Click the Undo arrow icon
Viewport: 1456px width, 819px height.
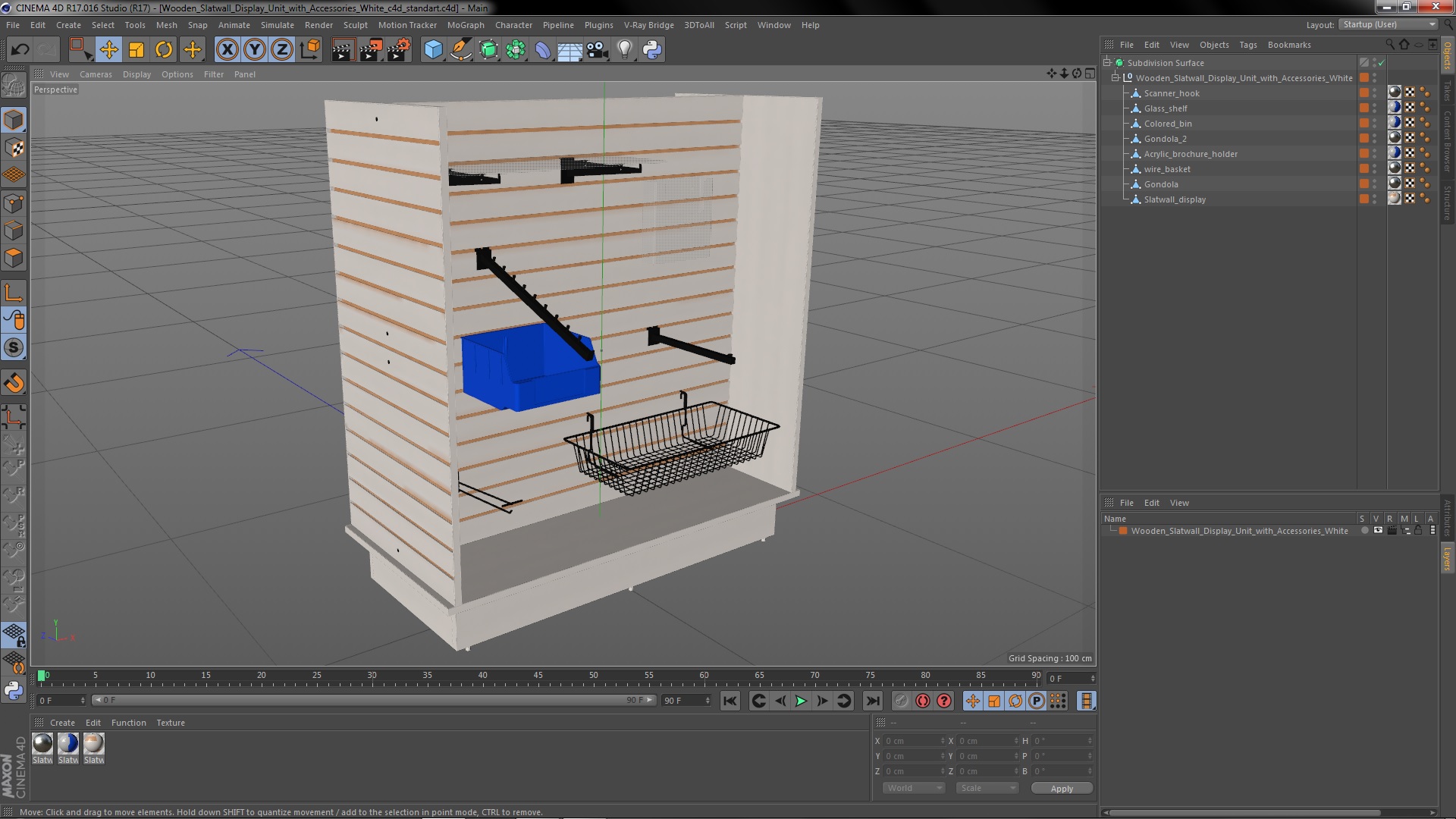click(20, 50)
